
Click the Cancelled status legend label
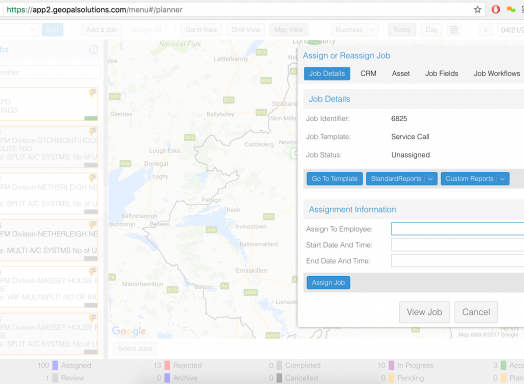click(x=301, y=378)
